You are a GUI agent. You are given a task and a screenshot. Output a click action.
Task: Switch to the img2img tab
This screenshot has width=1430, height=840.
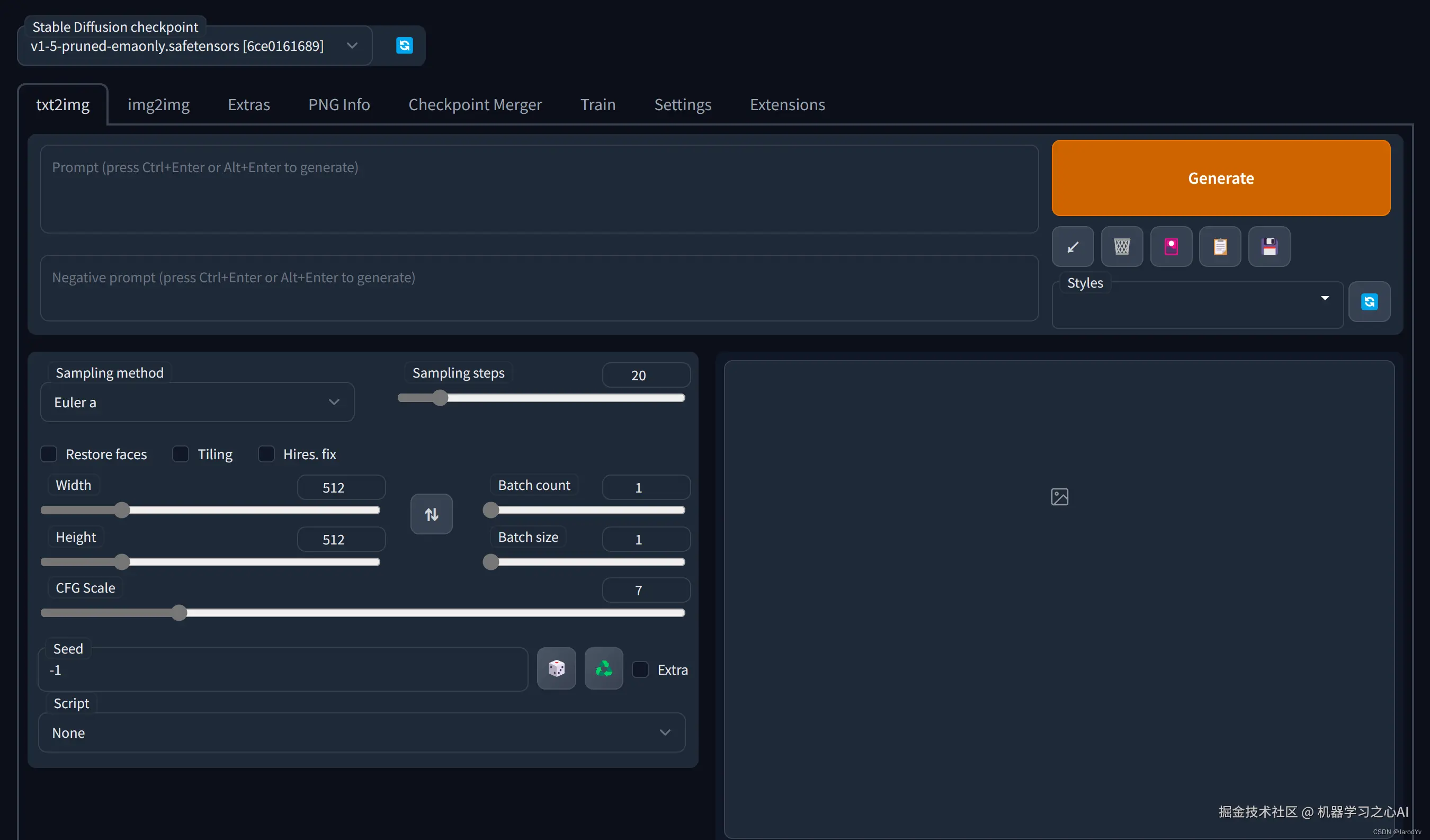tap(158, 105)
